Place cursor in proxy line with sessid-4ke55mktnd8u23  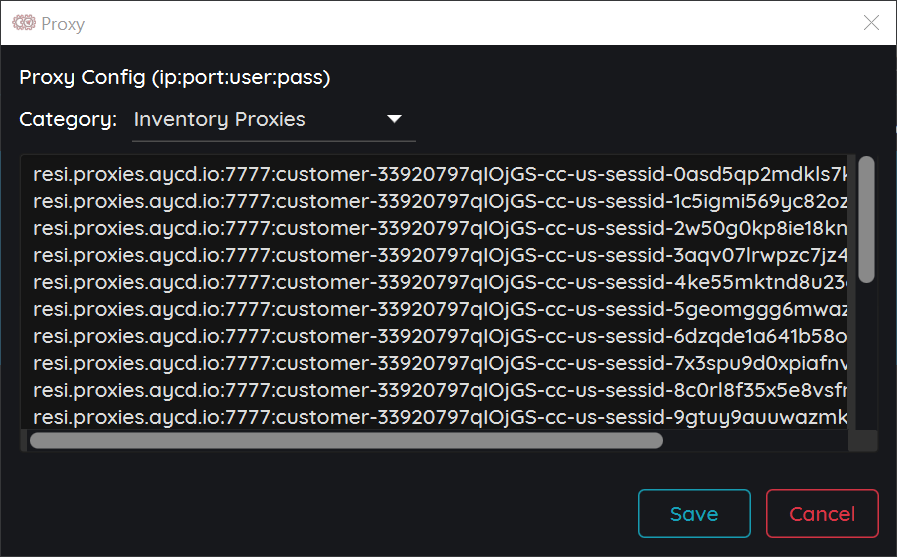[x=440, y=282]
